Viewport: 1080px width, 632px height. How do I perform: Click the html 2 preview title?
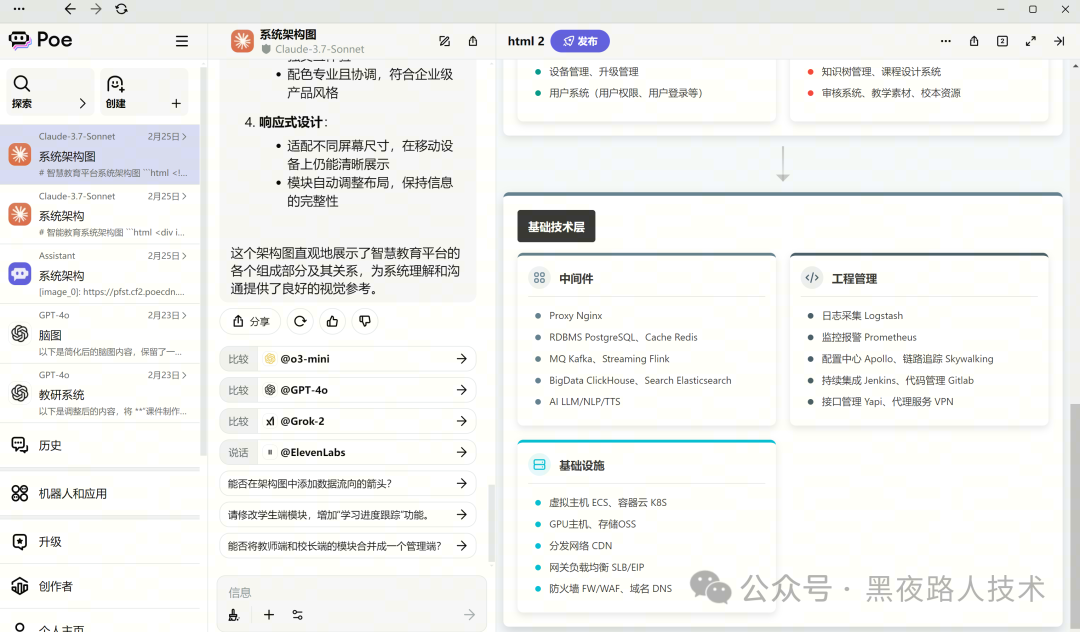point(526,41)
